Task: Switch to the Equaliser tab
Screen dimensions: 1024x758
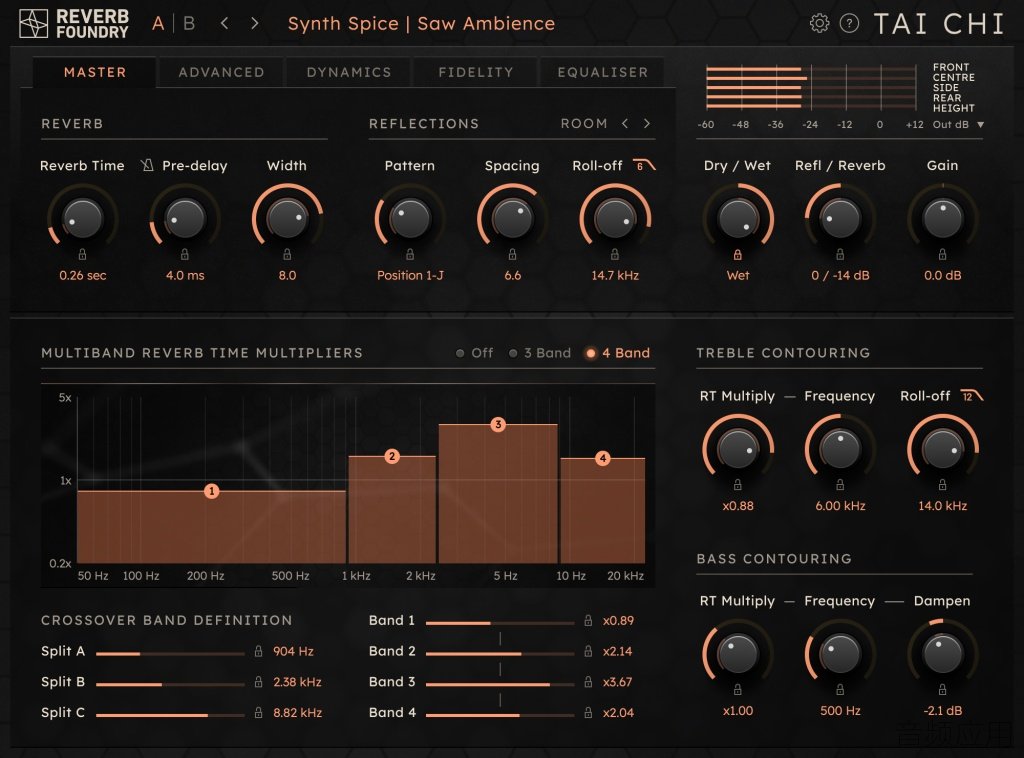Action: (602, 72)
